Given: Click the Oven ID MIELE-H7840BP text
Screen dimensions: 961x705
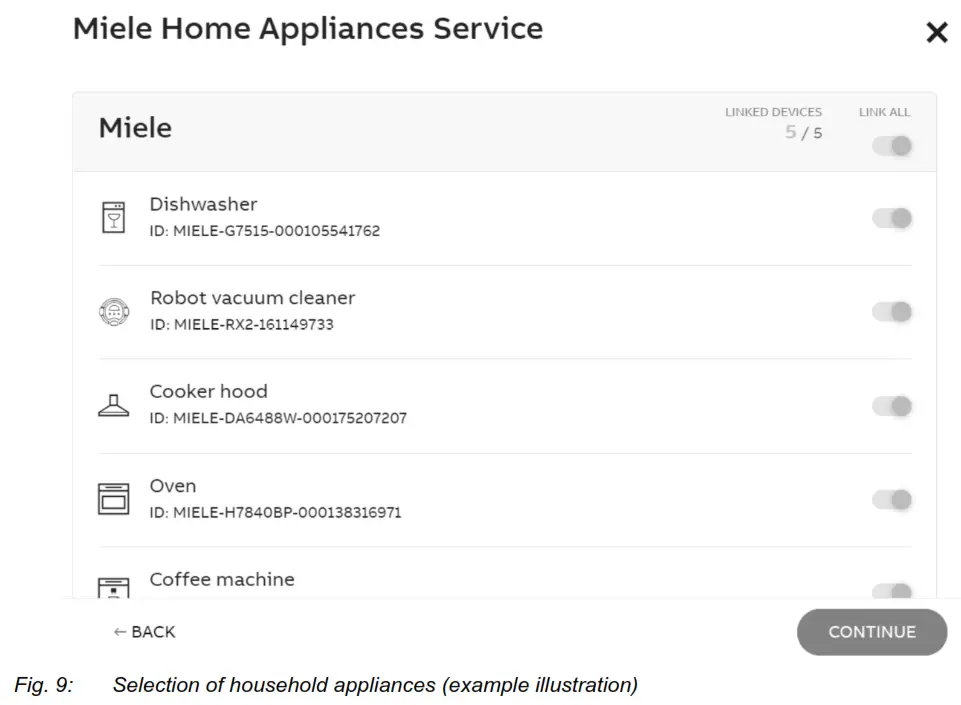Looking at the screenshot, I should tap(276, 512).
